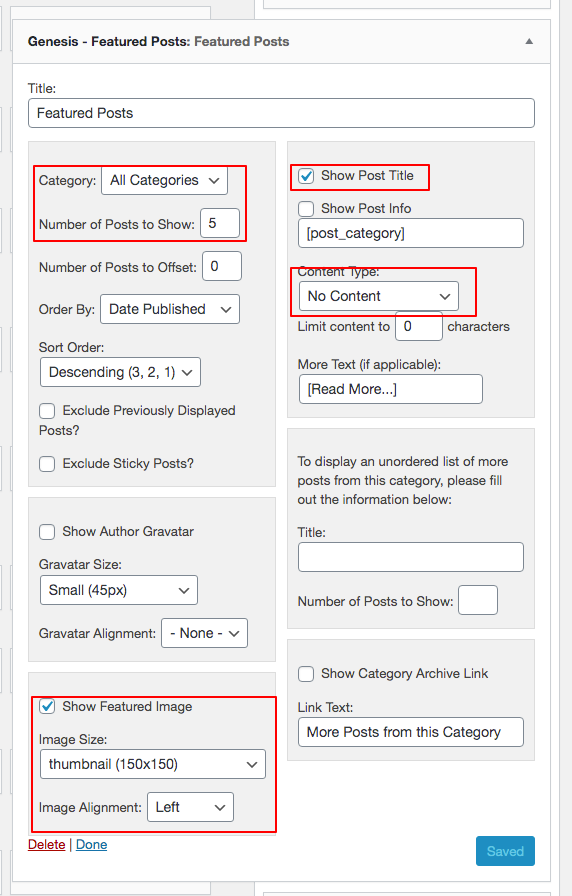Click the Done link

(91, 845)
